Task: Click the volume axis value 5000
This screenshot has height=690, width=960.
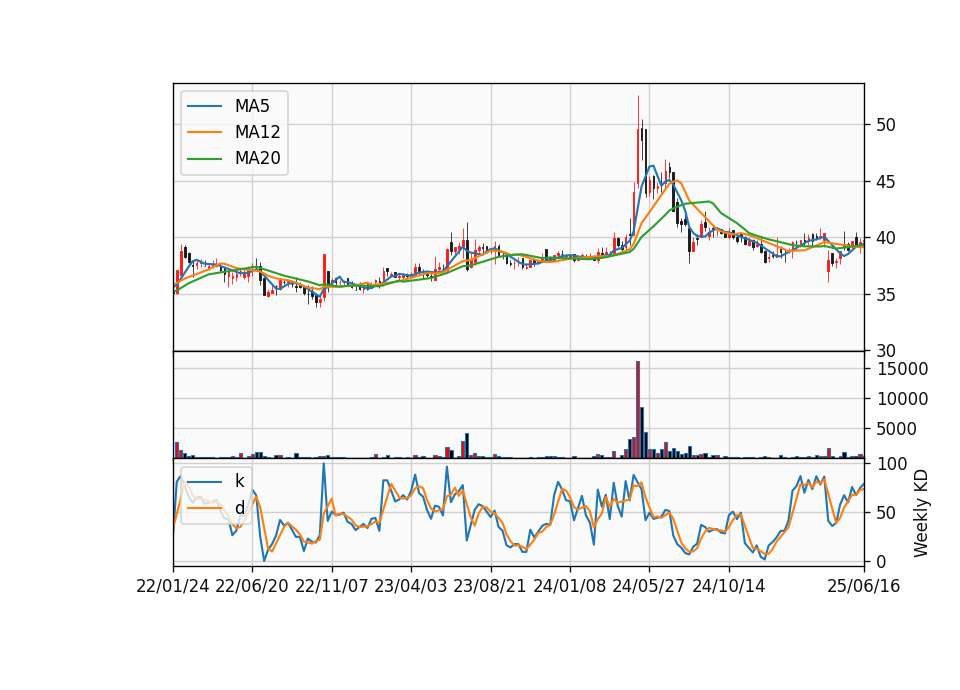Action: pos(897,429)
